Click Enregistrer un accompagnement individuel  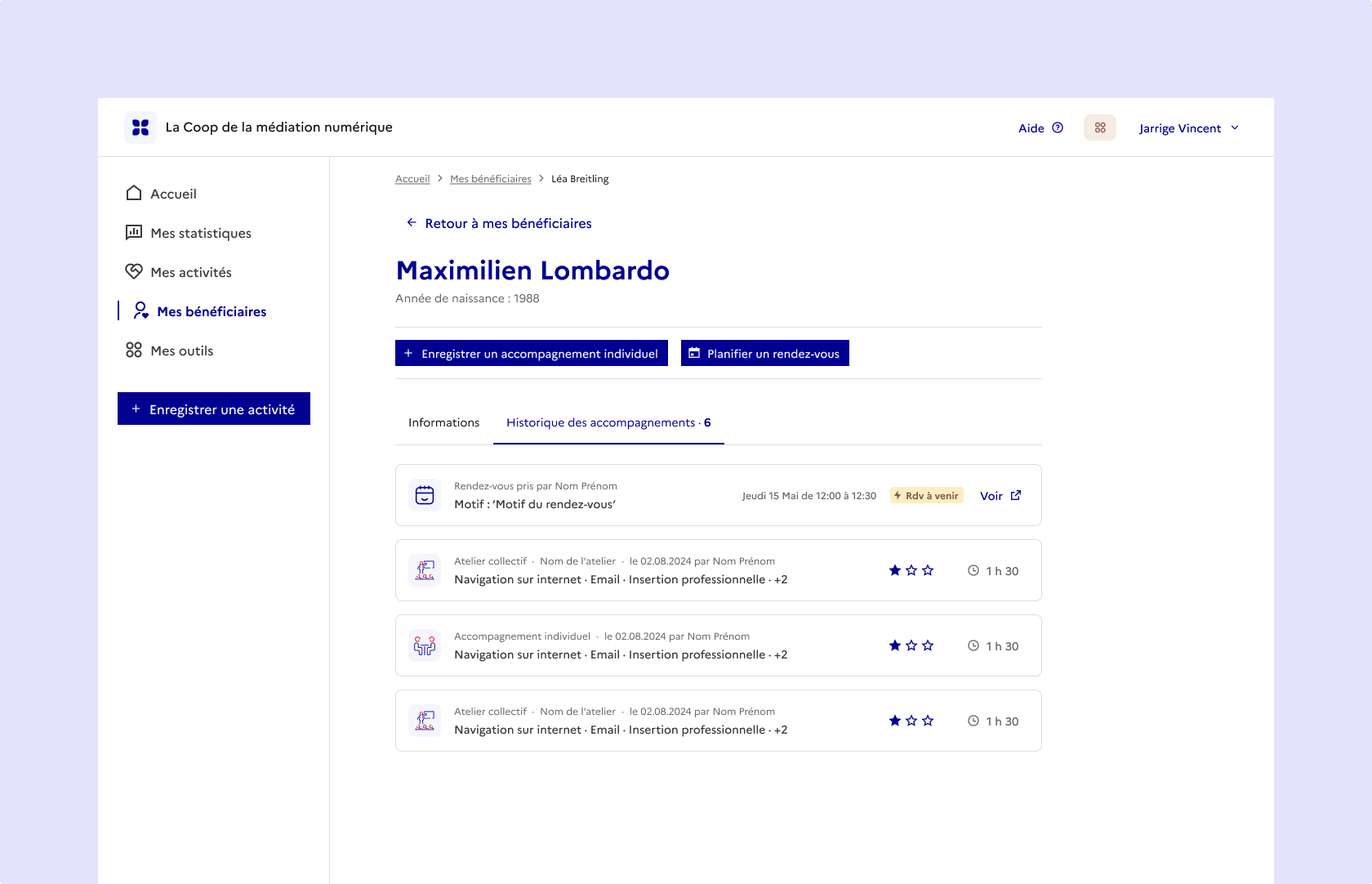click(x=532, y=353)
